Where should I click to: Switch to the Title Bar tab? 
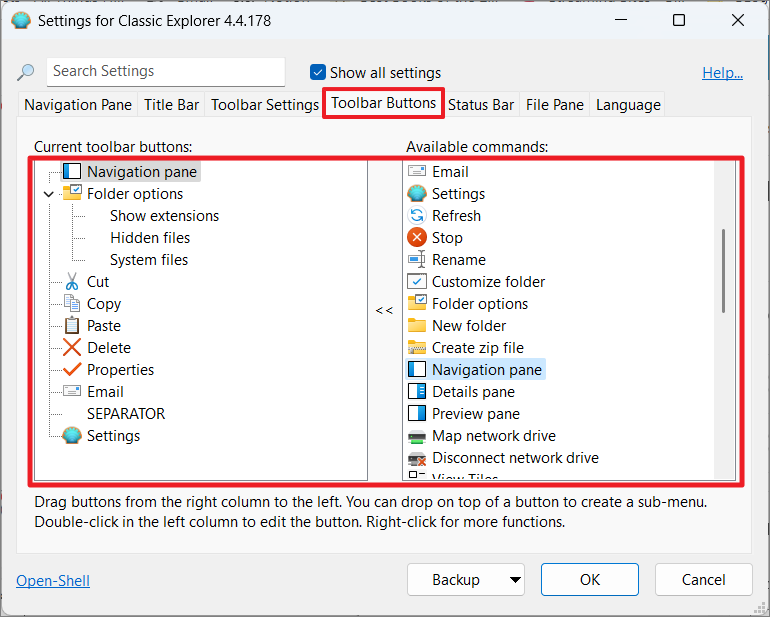[171, 105]
